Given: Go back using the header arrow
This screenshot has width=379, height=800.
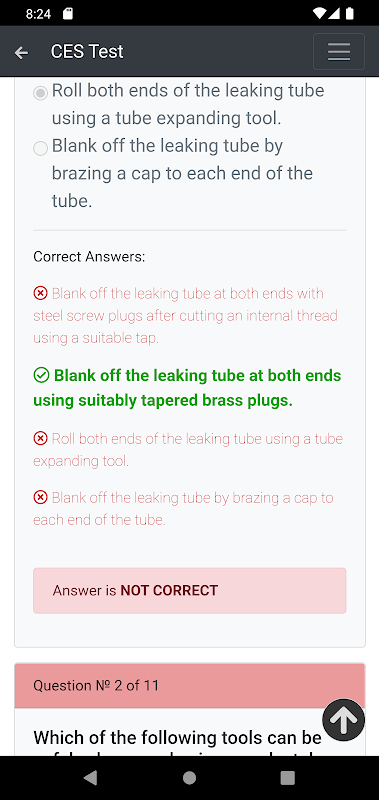Looking at the screenshot, I should coord(21,52).
